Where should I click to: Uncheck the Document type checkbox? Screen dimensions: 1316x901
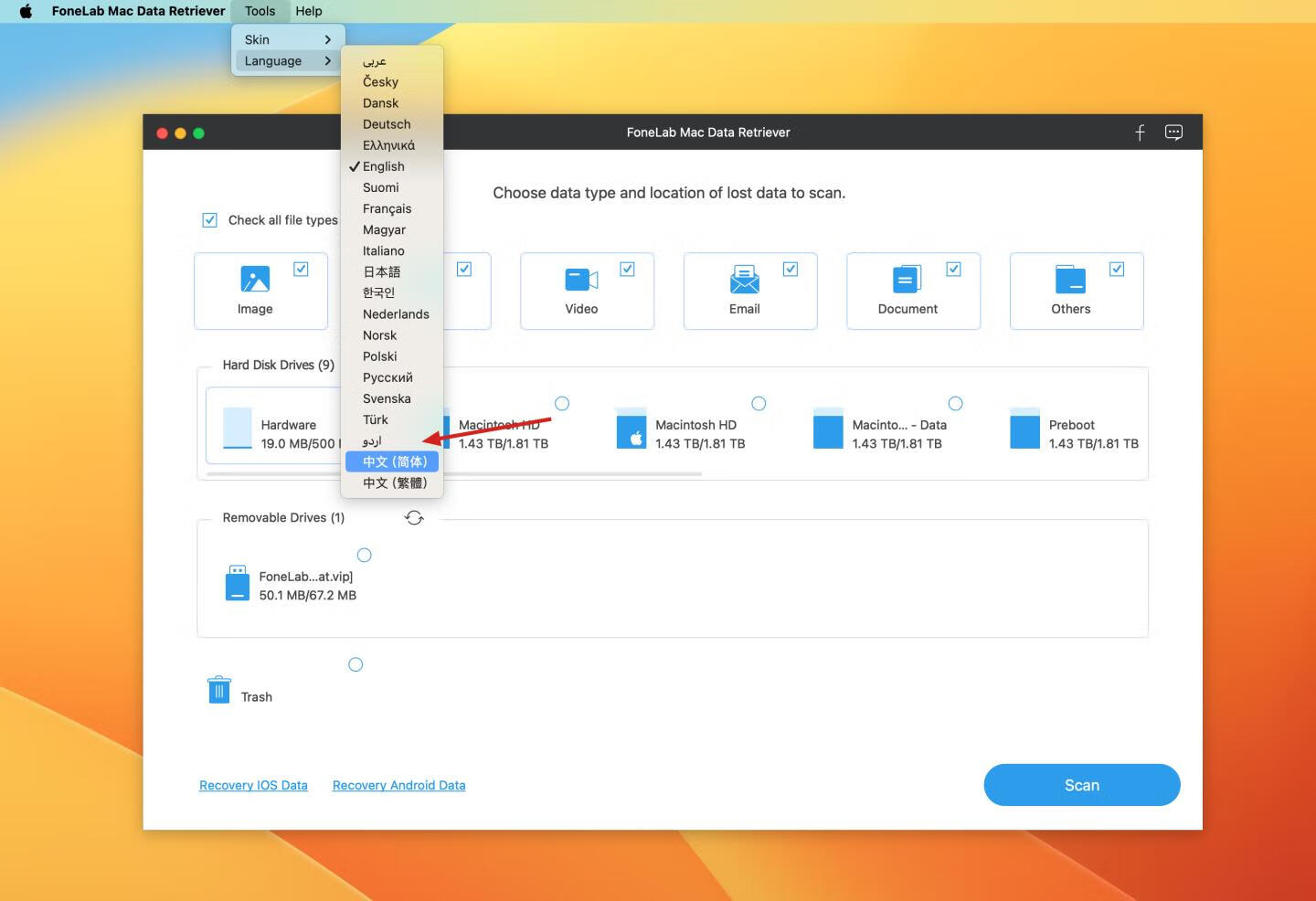[953, 269]
